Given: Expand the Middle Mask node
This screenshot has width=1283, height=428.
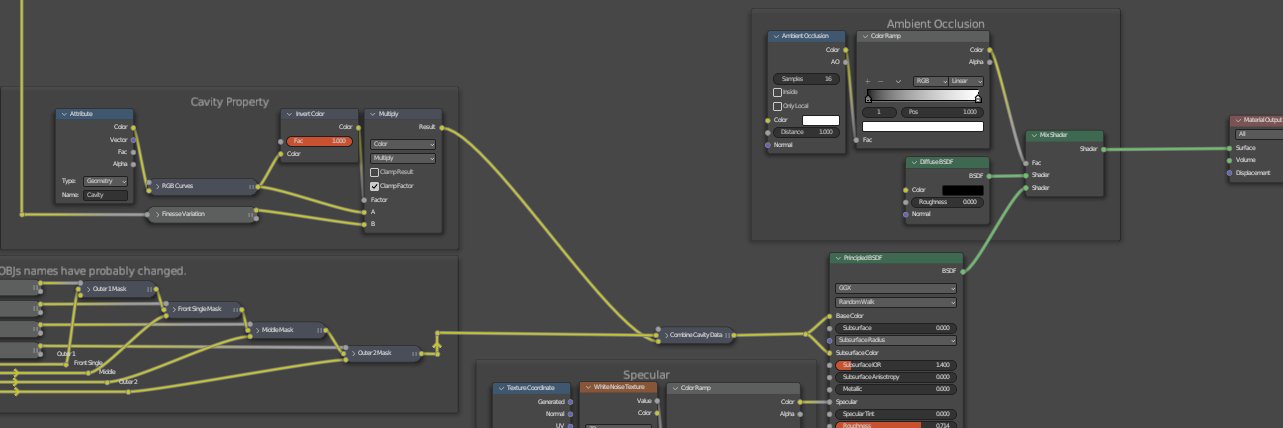Looking at the screenshot, I should point(256,329).
